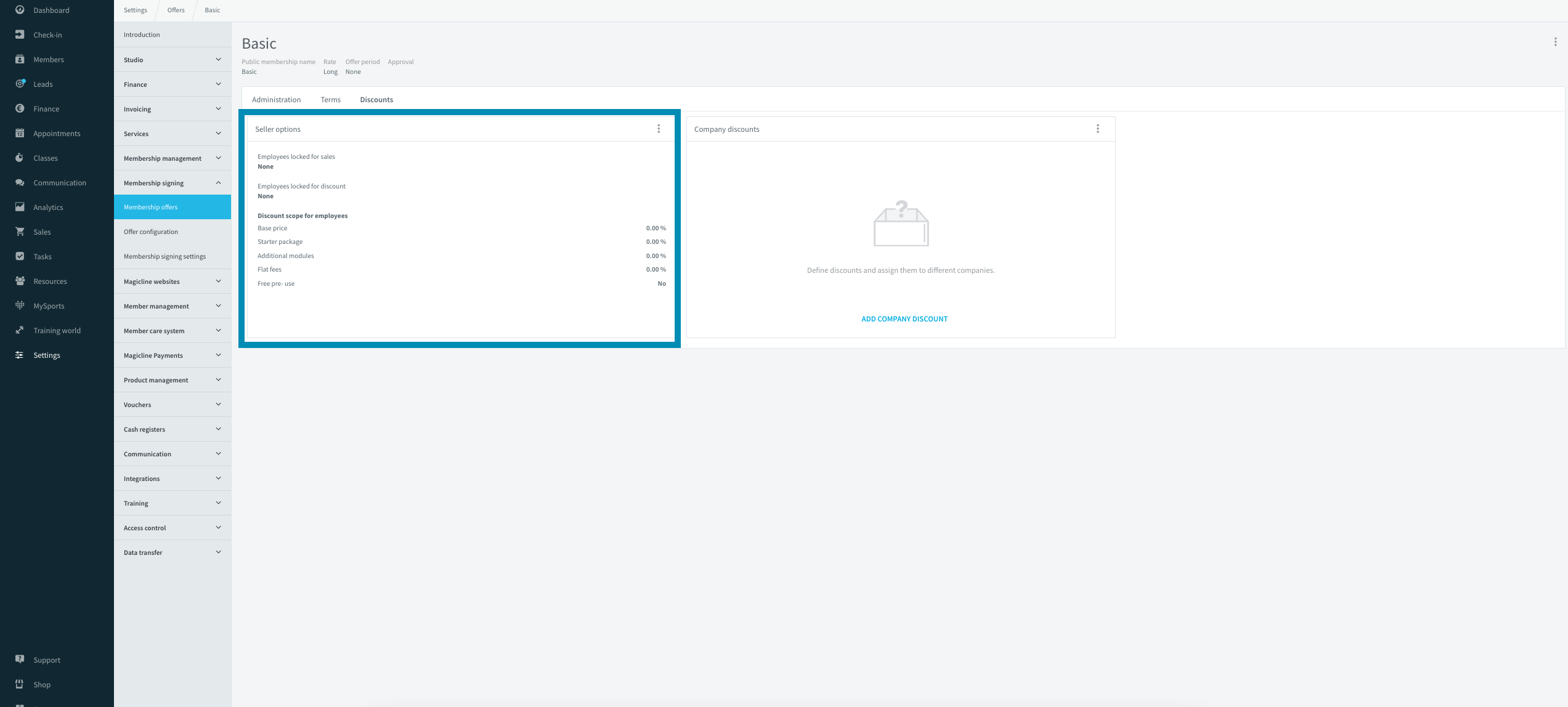Expand the Member care system section

tap(173, 331)
